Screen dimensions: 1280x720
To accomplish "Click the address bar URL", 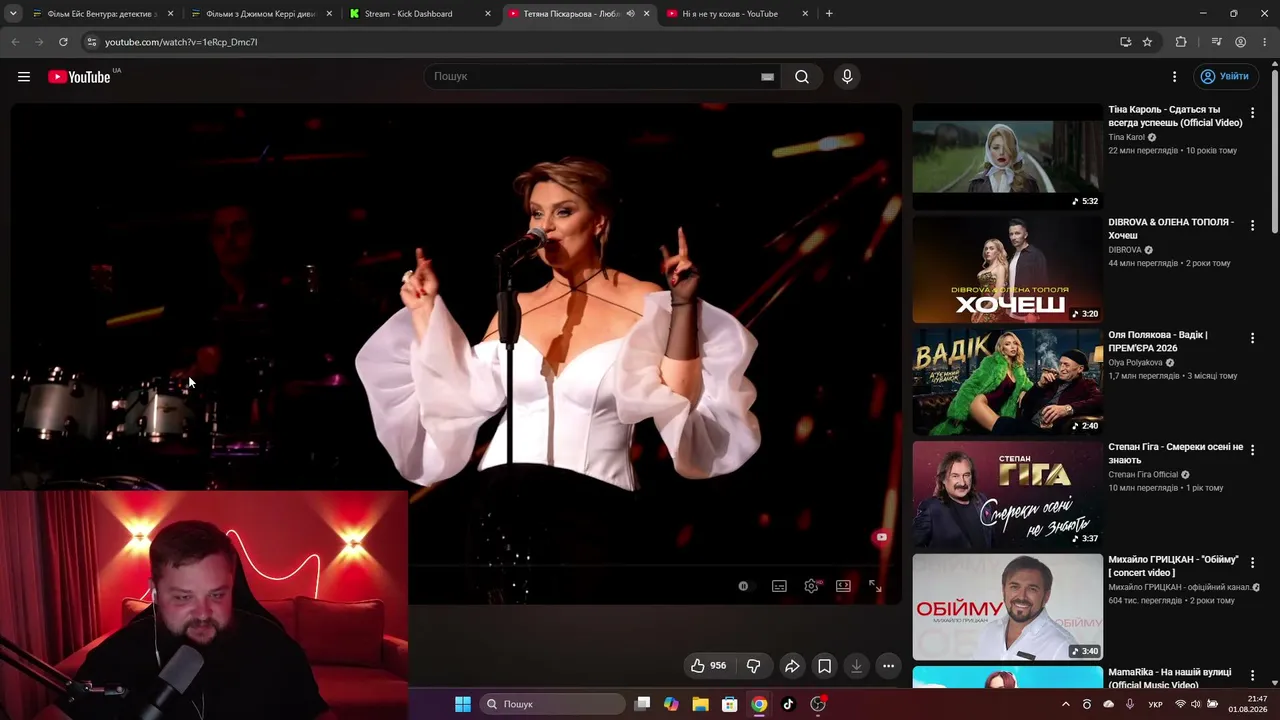I will tap(181, 42).
